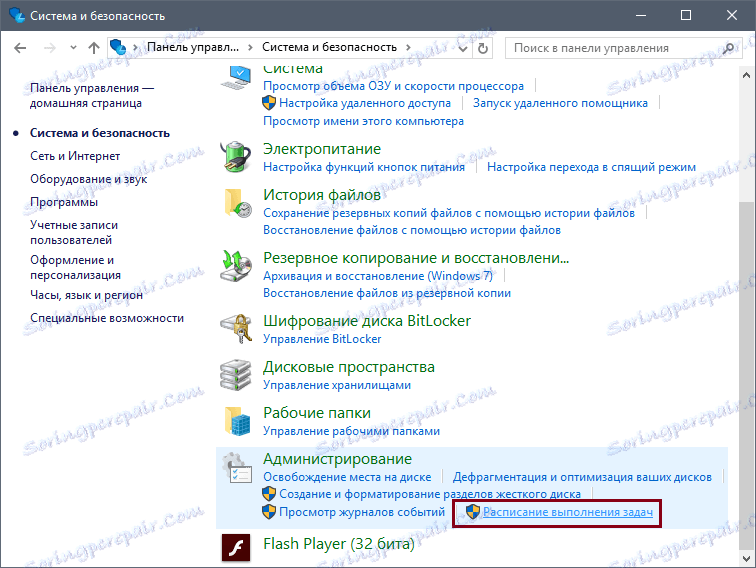Click Просмотр журналов событий link
The image size is (756, 568).
coord(362,512)
